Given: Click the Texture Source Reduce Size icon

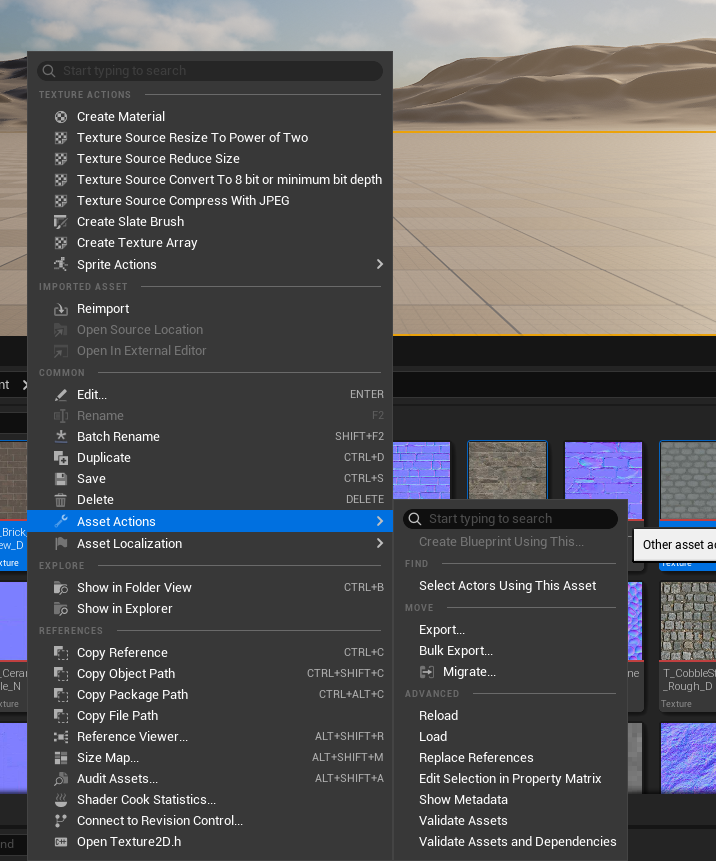Looking at the screenshot, I should [x=61, y=159].
